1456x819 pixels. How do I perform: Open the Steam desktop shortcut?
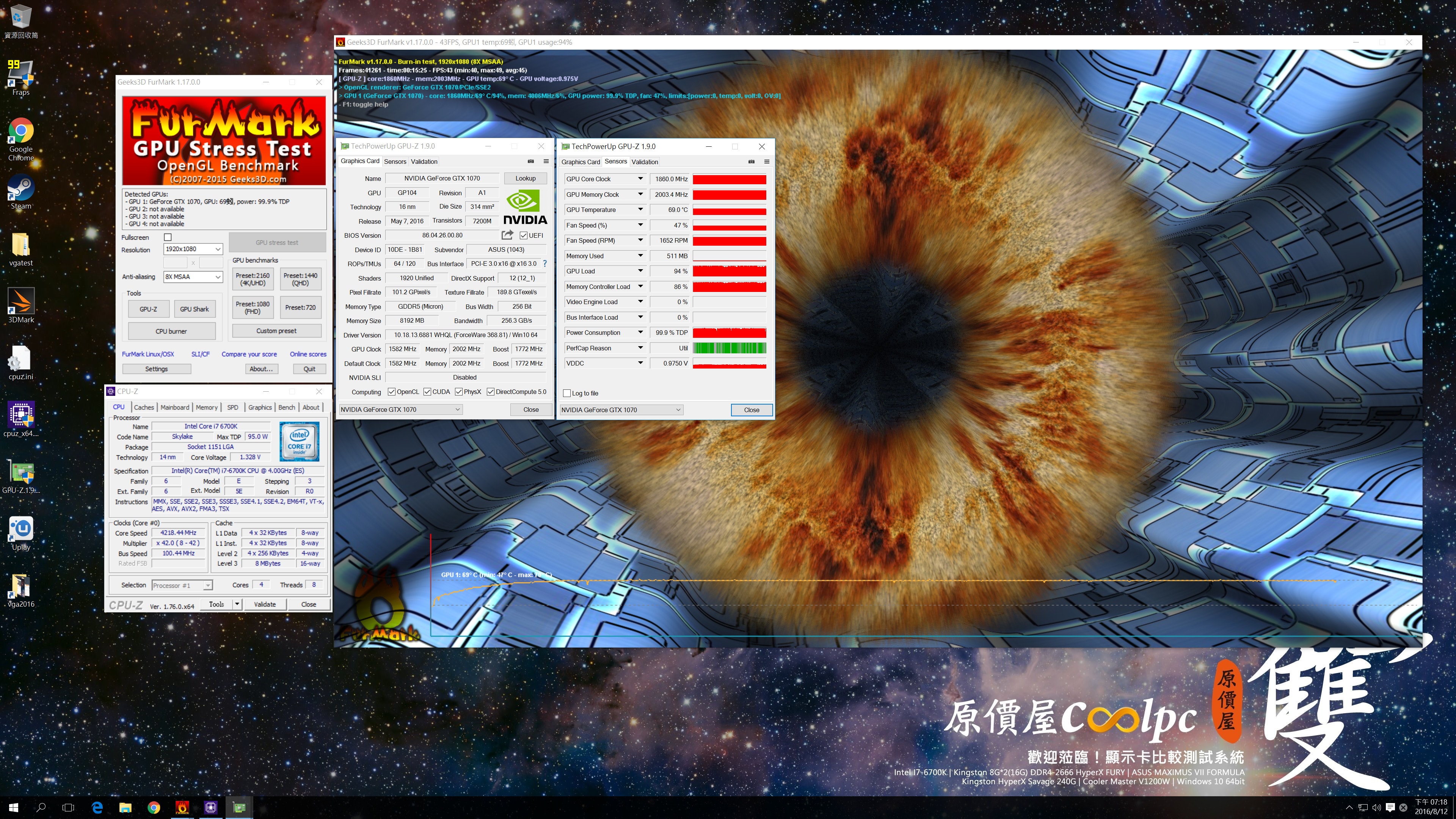point(21,192)
